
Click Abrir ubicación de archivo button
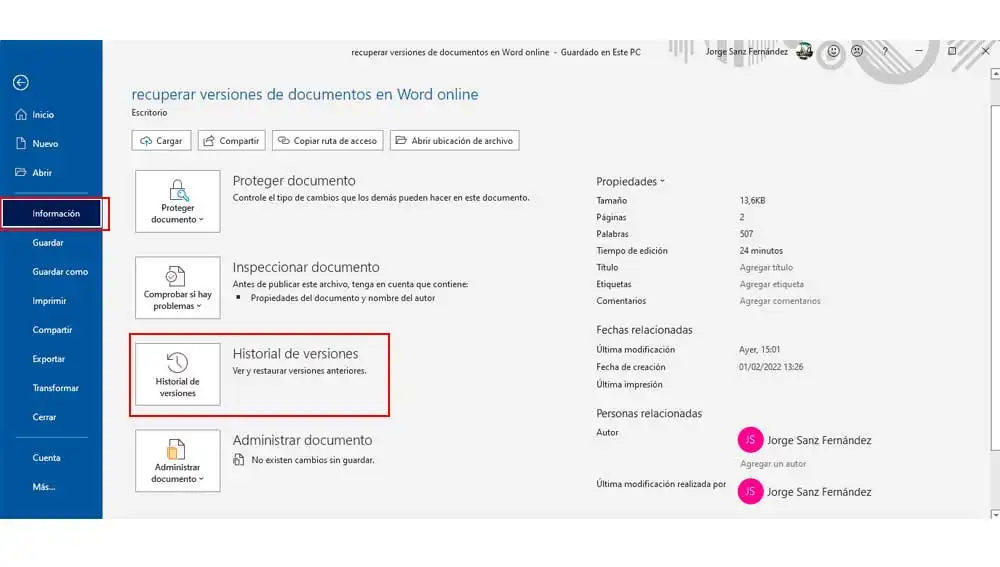[455, 140]
